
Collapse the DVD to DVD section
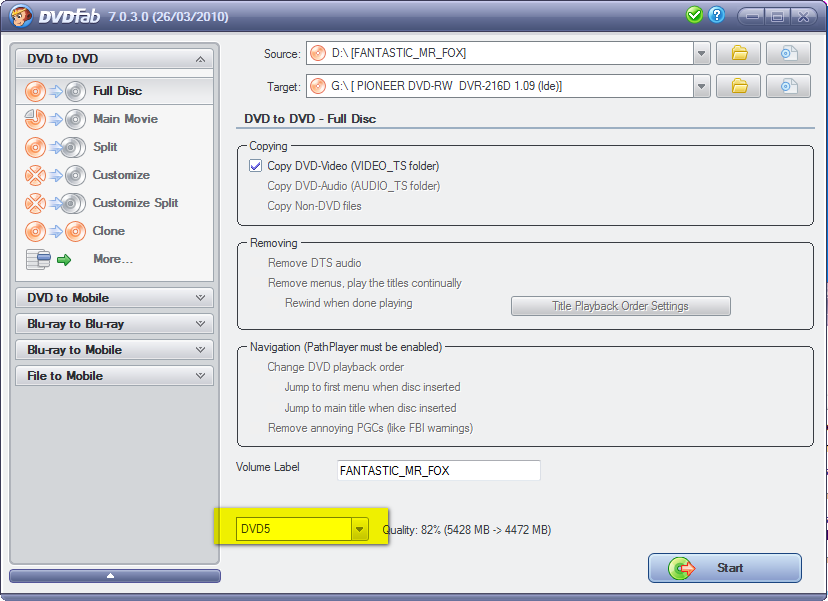click(200, 59)
